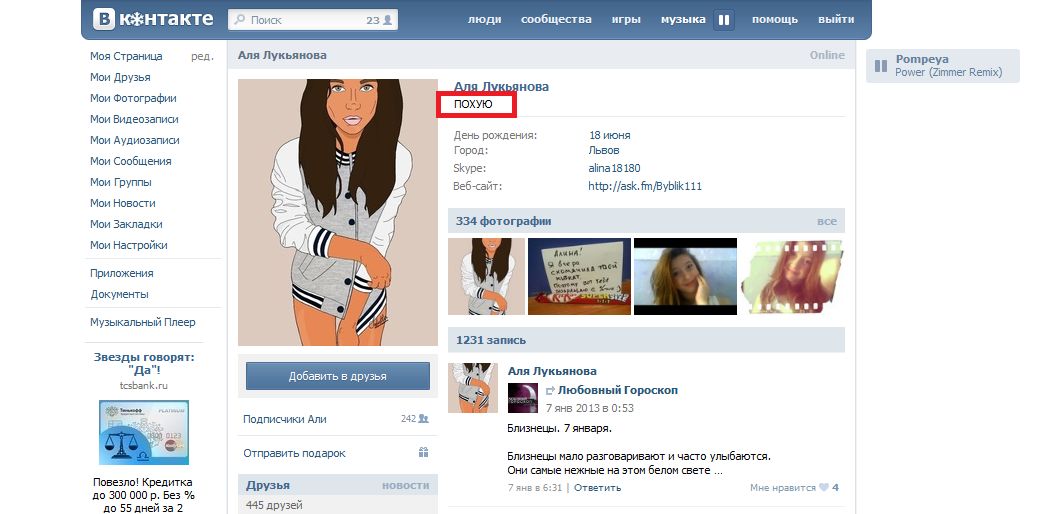Go to Моя Страница
The height and width of the screenshot is (514, 1053).
coord(126,56)
